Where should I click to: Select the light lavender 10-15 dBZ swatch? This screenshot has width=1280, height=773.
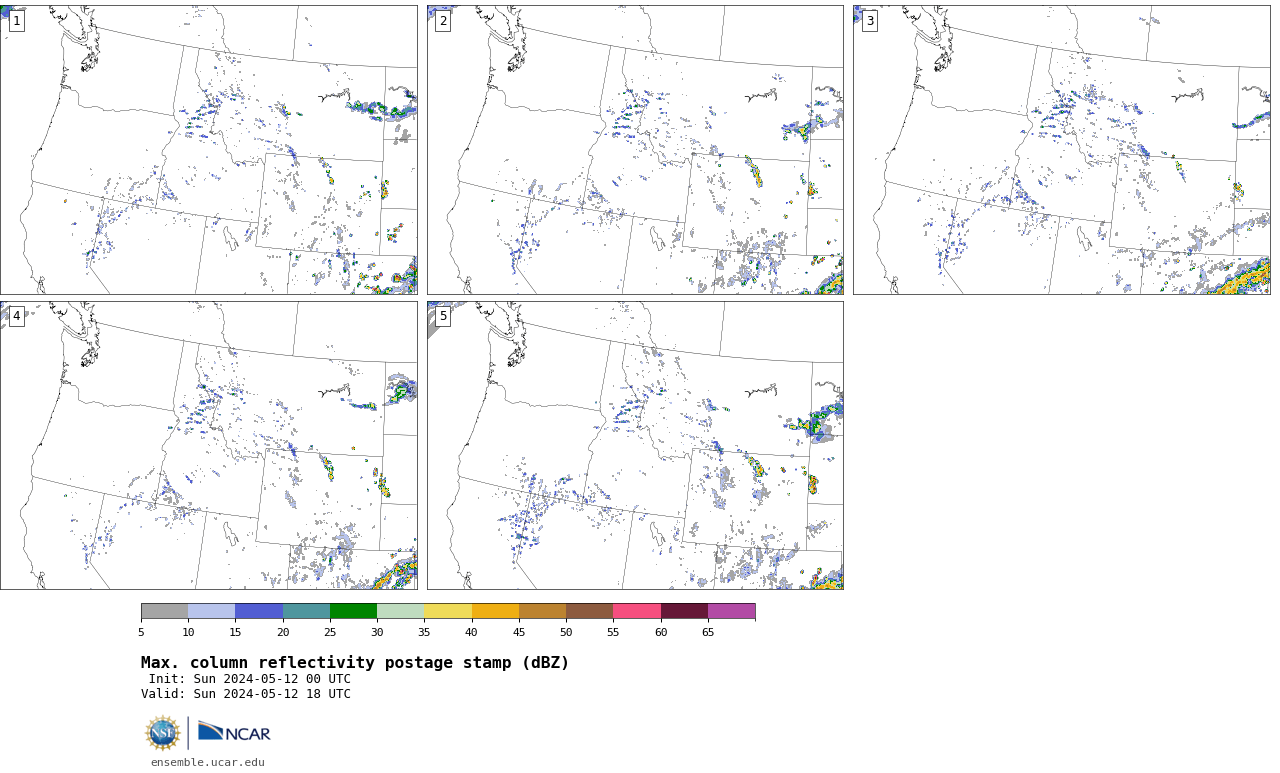coord(212,611)
